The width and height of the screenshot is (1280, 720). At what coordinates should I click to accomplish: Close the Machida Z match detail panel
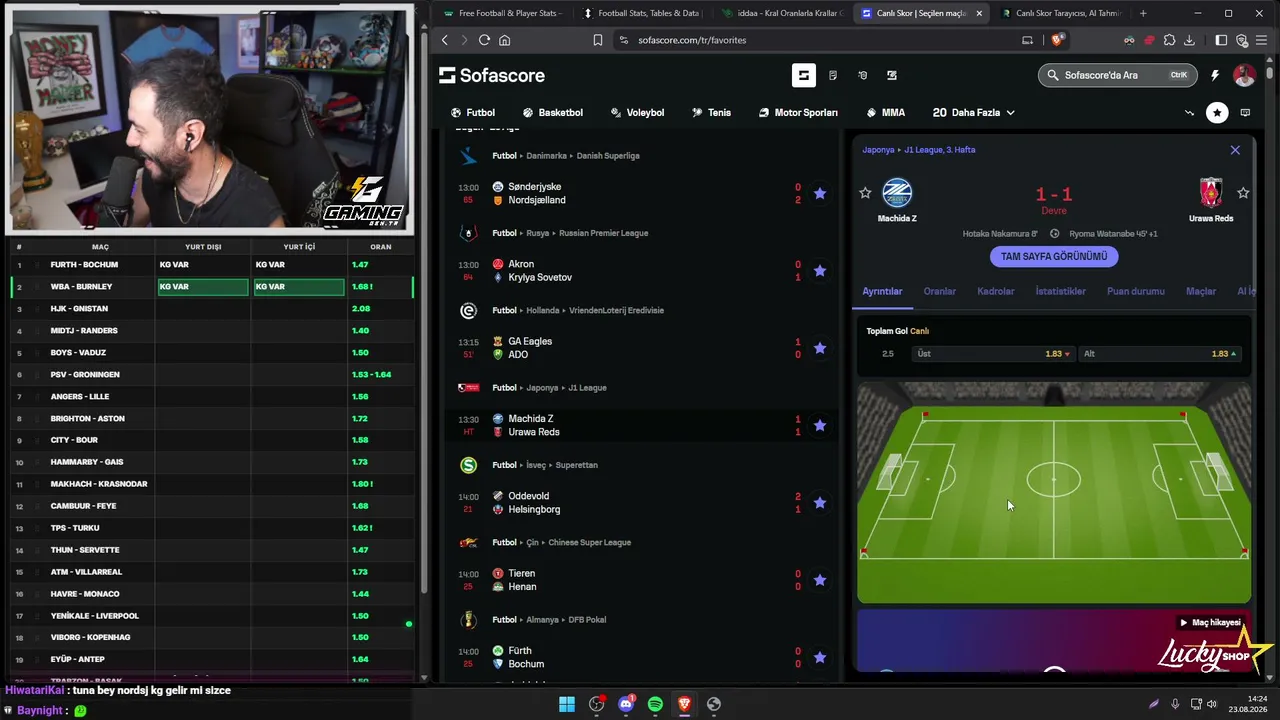1235,150
